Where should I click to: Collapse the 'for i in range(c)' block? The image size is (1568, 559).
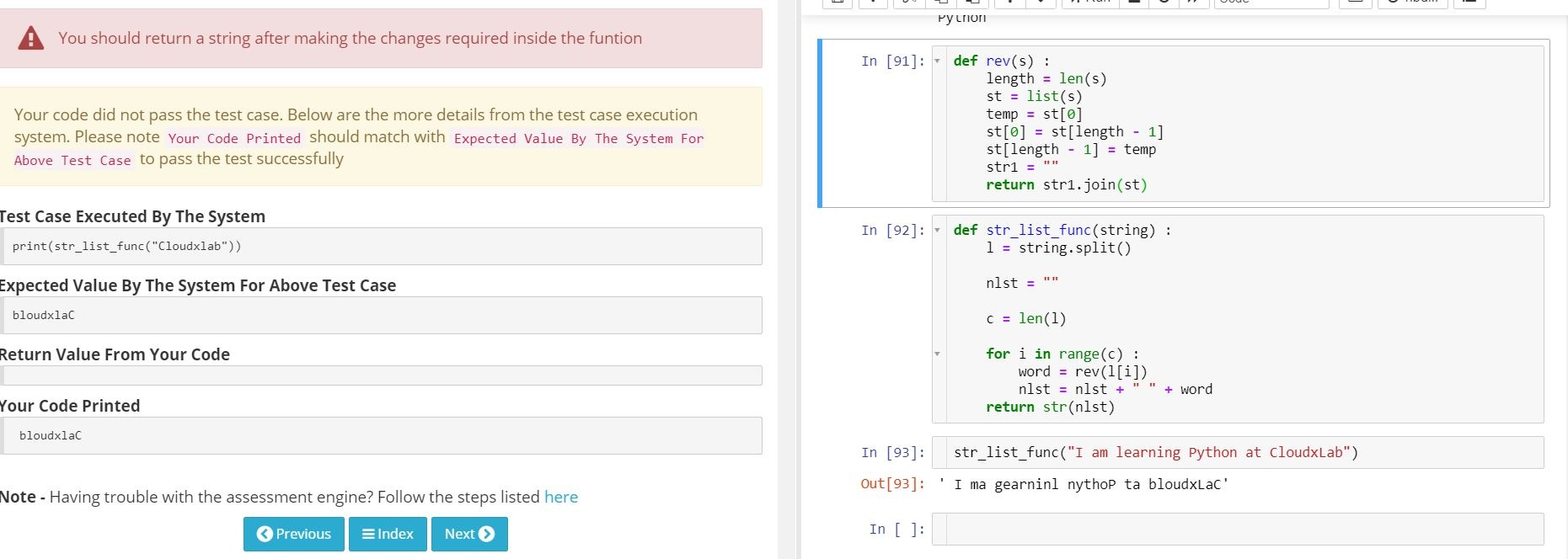[937, 354]
